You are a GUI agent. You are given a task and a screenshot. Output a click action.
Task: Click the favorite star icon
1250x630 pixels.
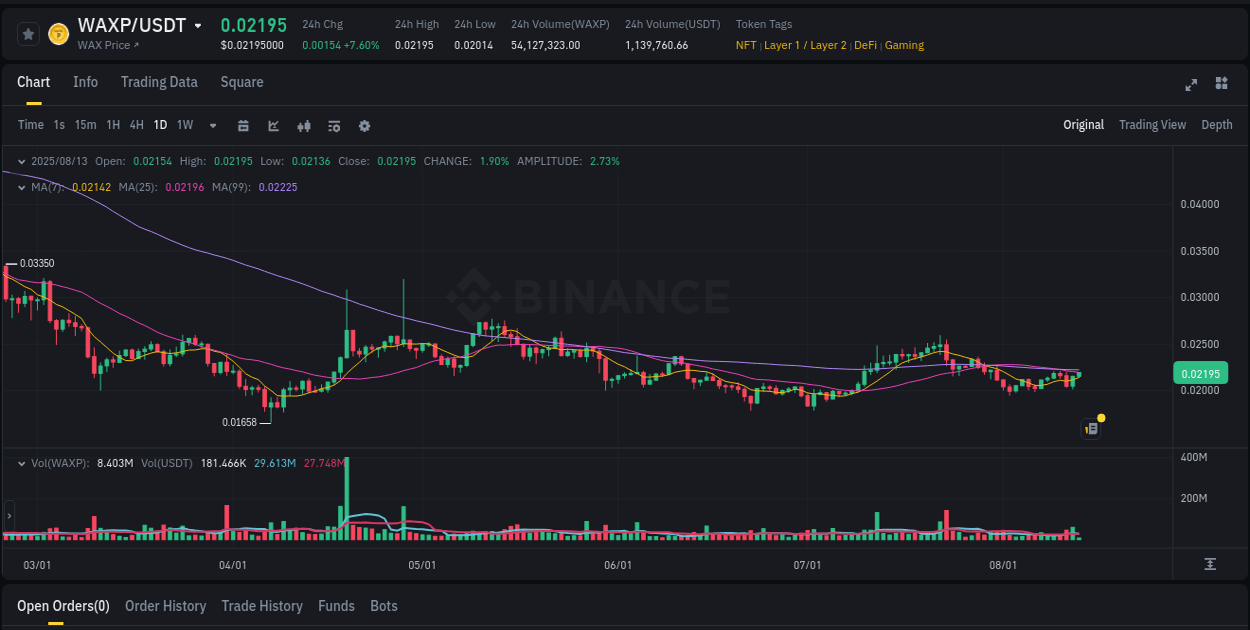pos(28,33)
